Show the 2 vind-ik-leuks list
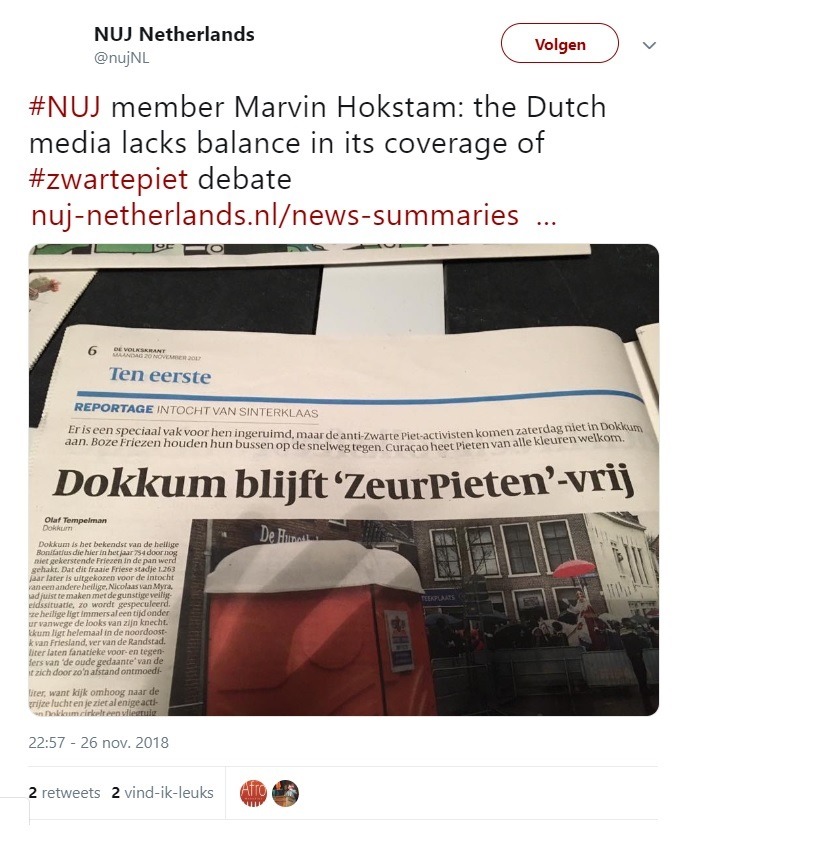Image resolution: width=828 pixels, height=844 pixels. [x=162, y=792]
